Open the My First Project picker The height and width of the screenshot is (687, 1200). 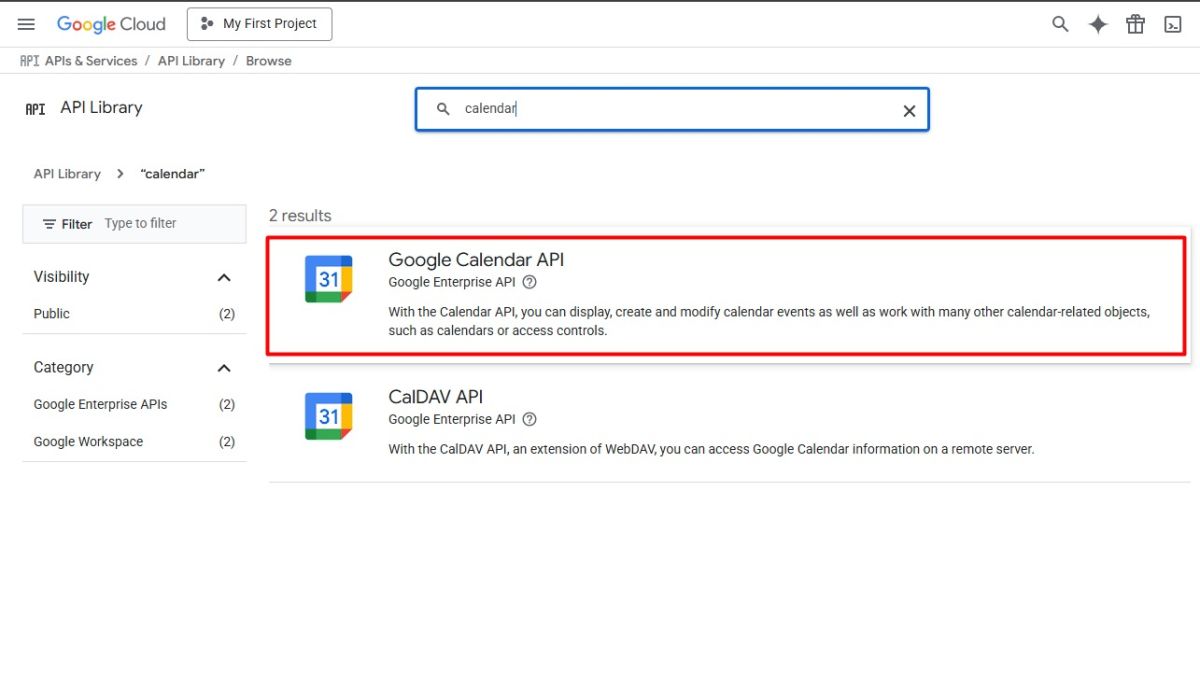point(259,23)
